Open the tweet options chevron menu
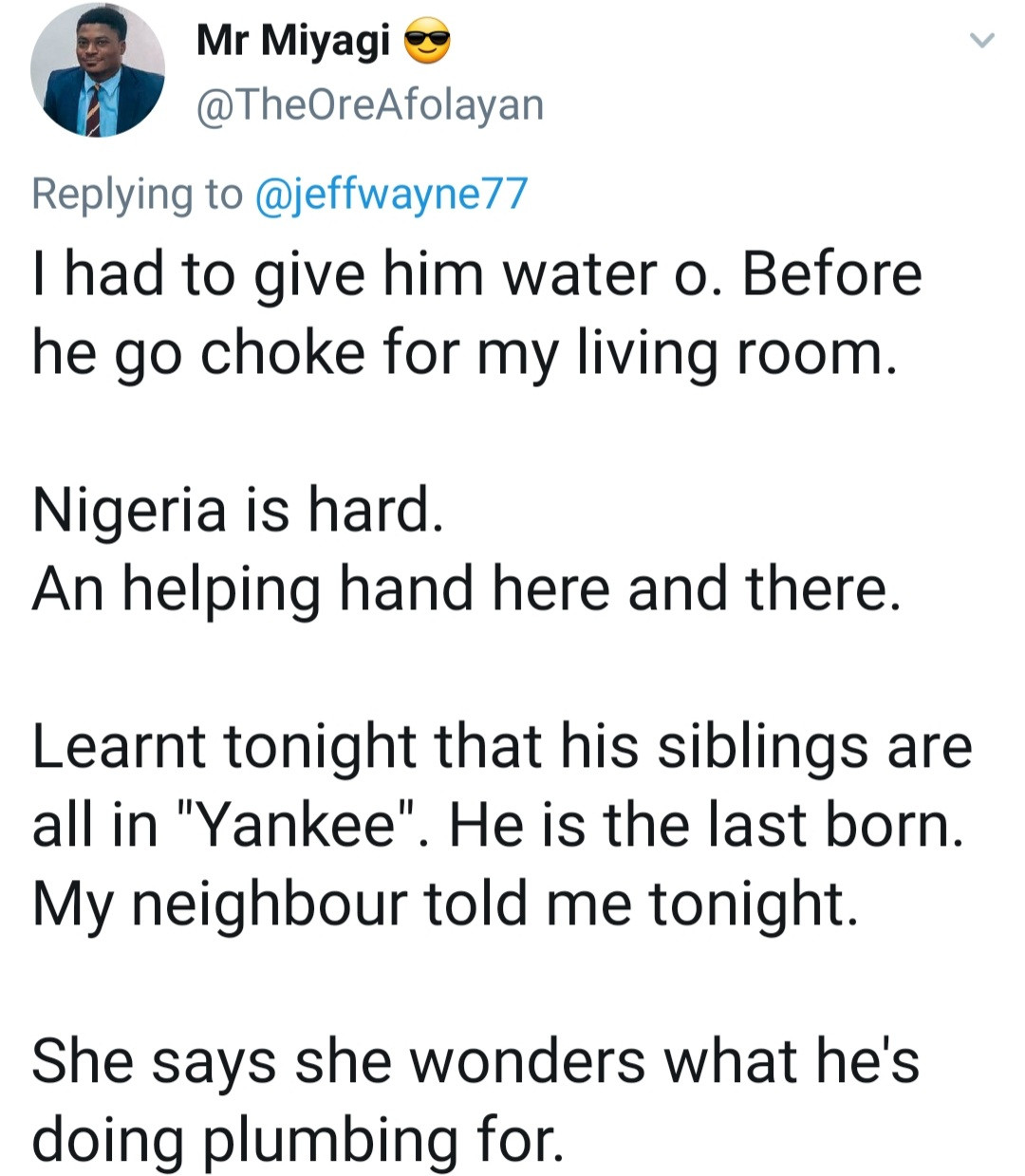 pyautogui.click(x=981, y=41)
